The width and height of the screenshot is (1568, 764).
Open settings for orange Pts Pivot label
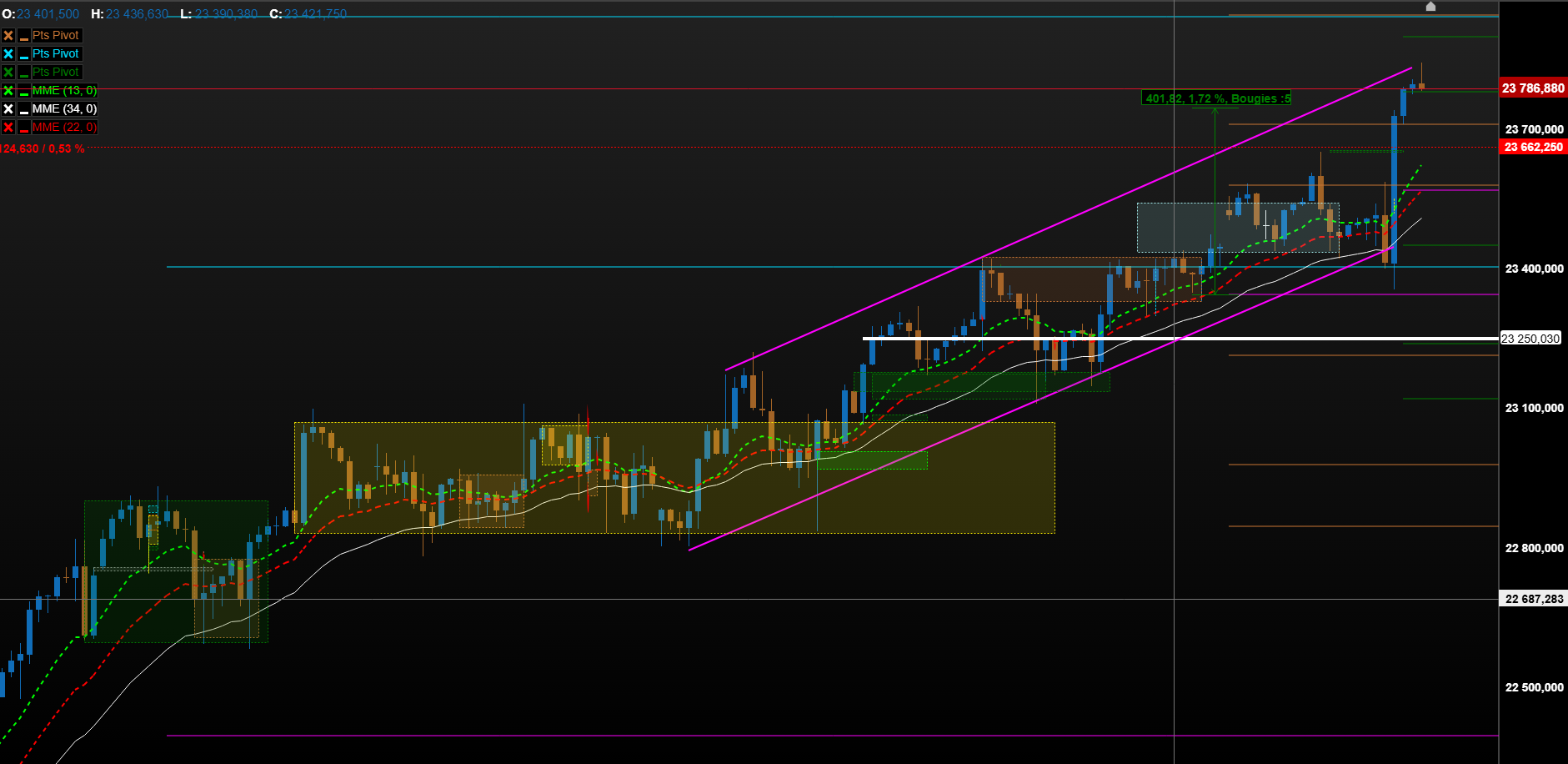pyautogui.click(x=56, y=35)
